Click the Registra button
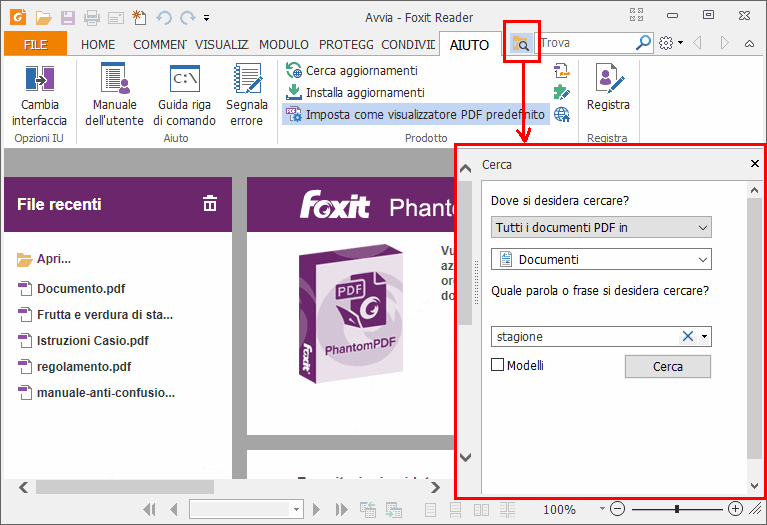The image size is (767, 525). [x=608, y=87]
